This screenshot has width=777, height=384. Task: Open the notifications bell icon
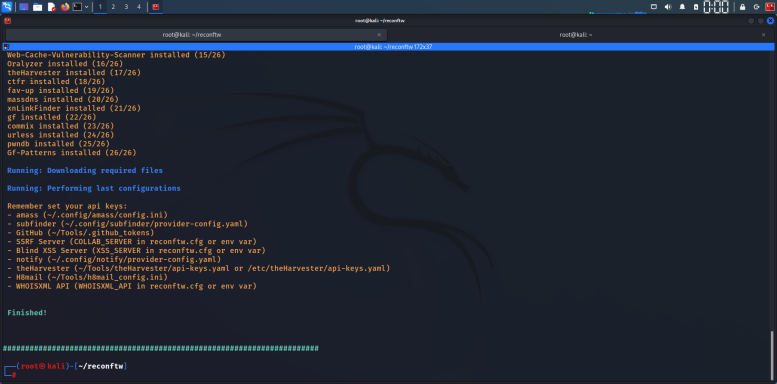click(682, 7)
